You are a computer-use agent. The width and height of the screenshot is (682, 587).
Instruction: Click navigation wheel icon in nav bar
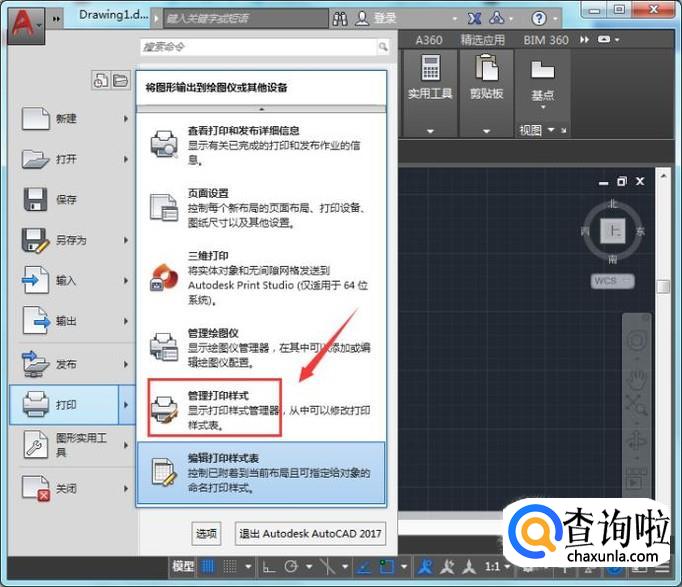coord(636,340)
